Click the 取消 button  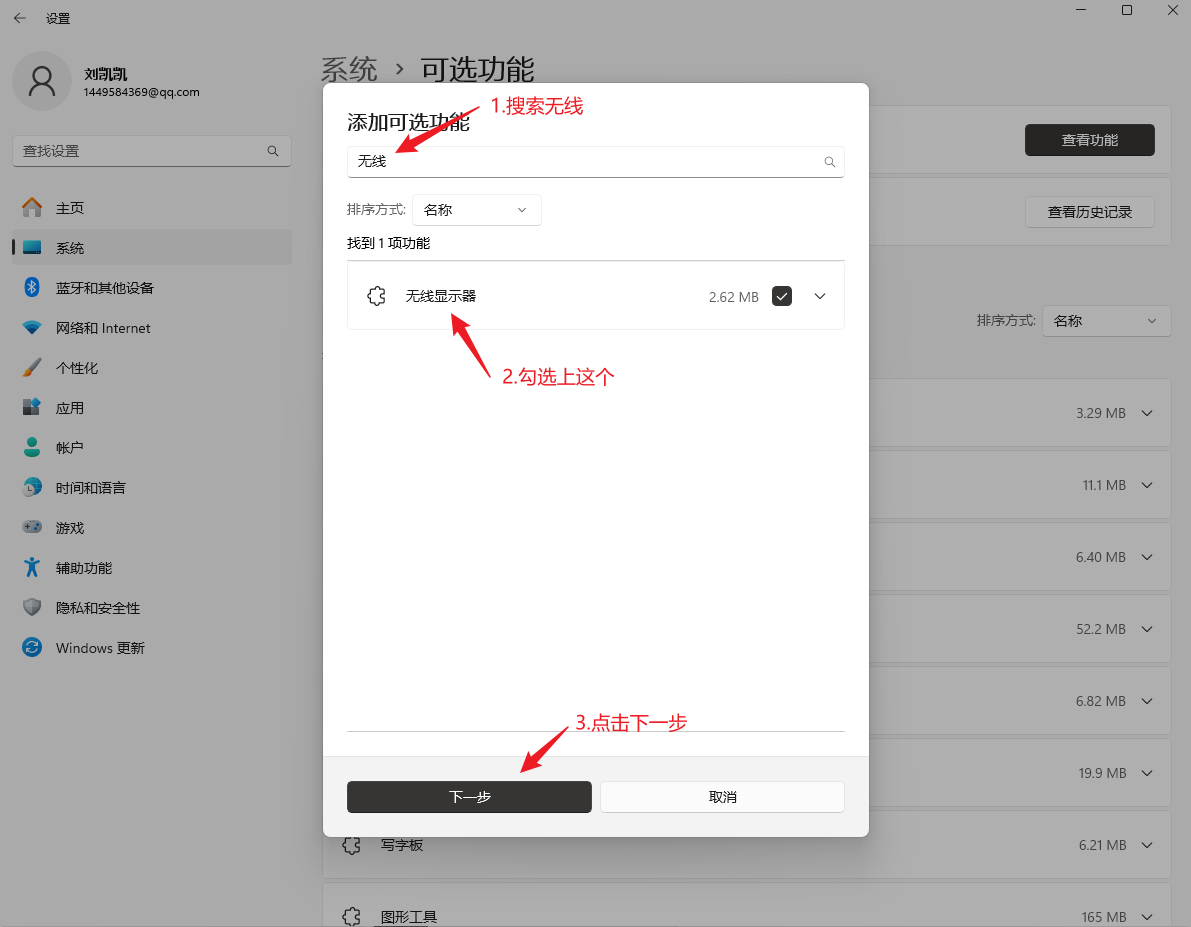coord(722,797)
